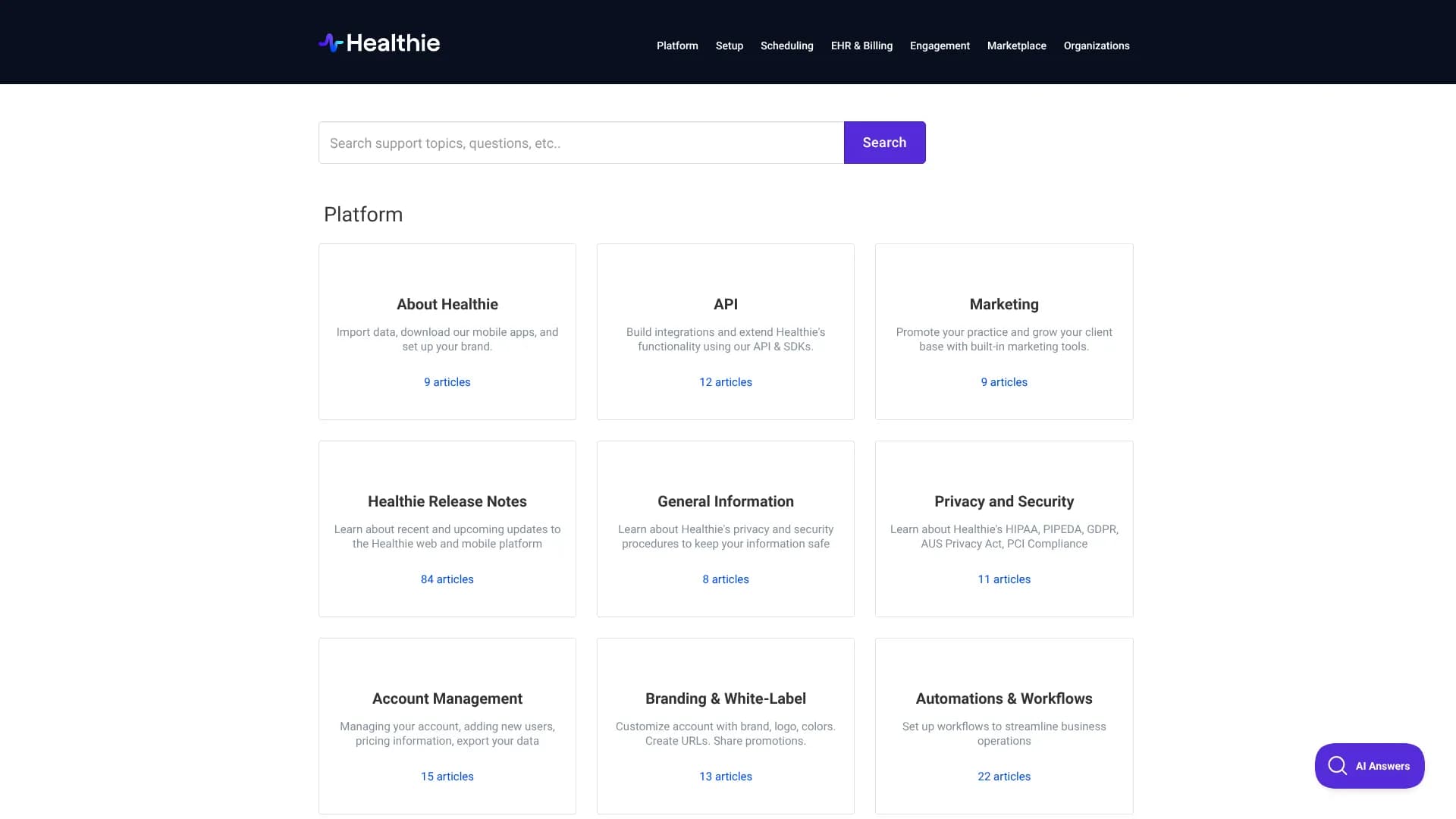Navigate to EHR & Billing

[861, 45]
